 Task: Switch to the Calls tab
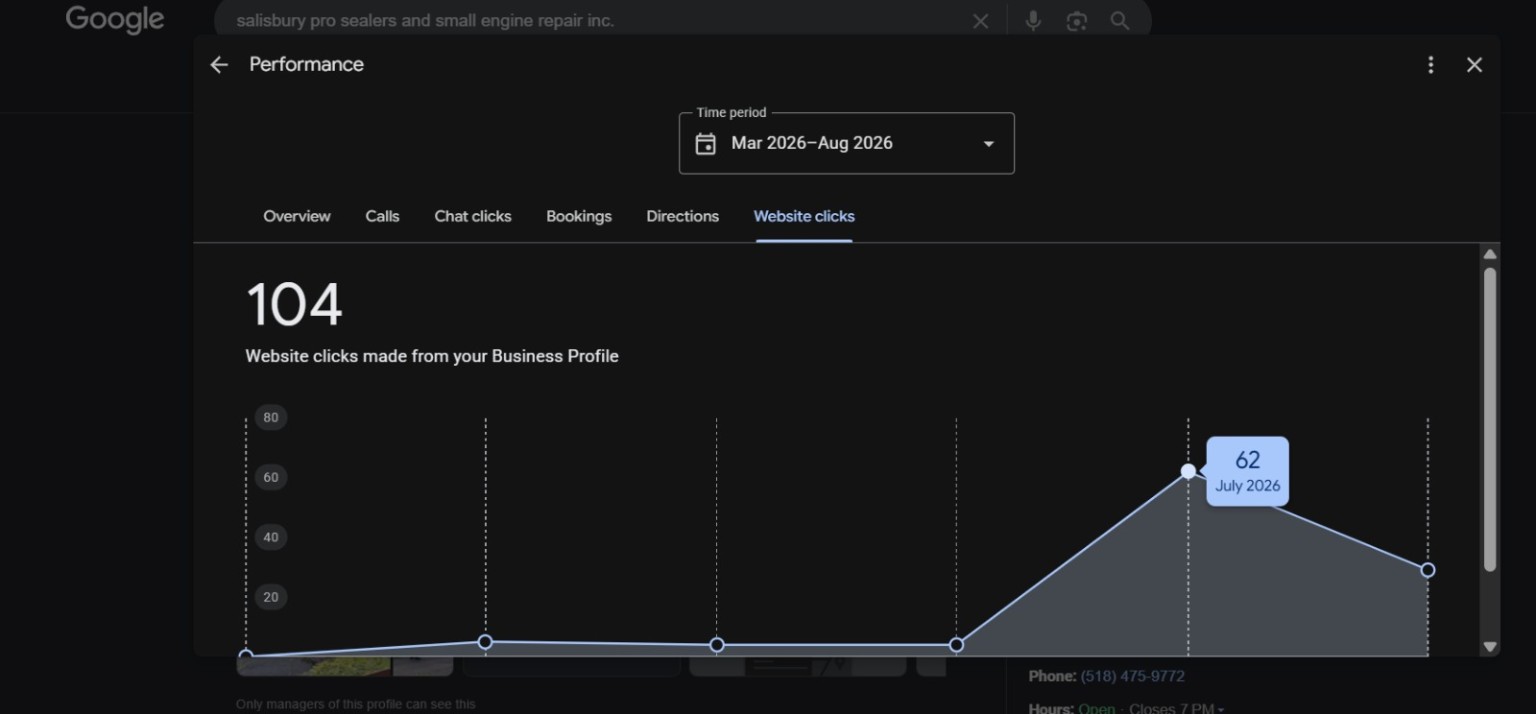coord(382,216)
